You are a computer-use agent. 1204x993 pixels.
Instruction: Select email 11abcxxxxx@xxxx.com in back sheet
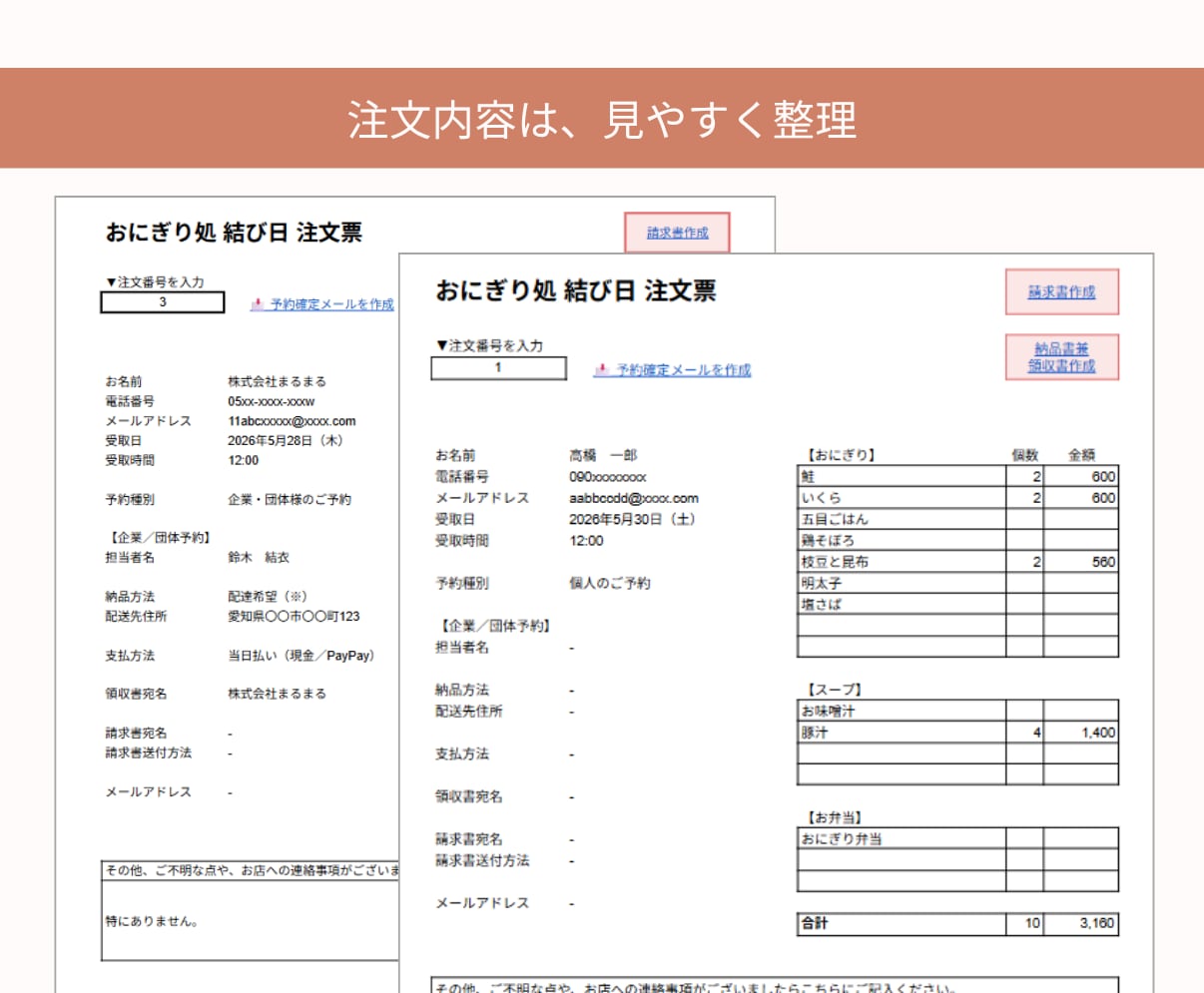292,421
